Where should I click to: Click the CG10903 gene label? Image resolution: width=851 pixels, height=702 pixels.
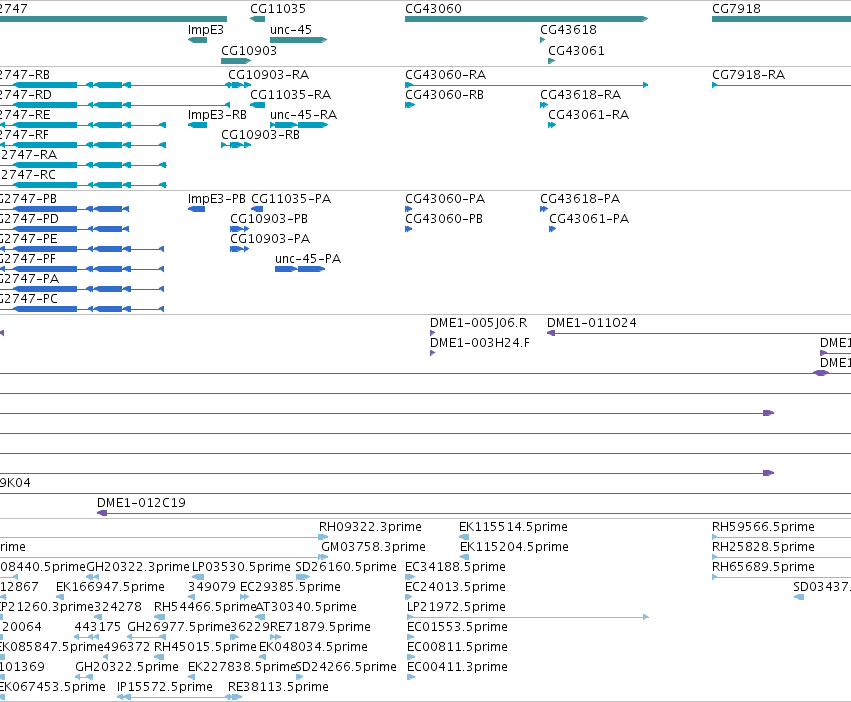(x=249, y=50)
